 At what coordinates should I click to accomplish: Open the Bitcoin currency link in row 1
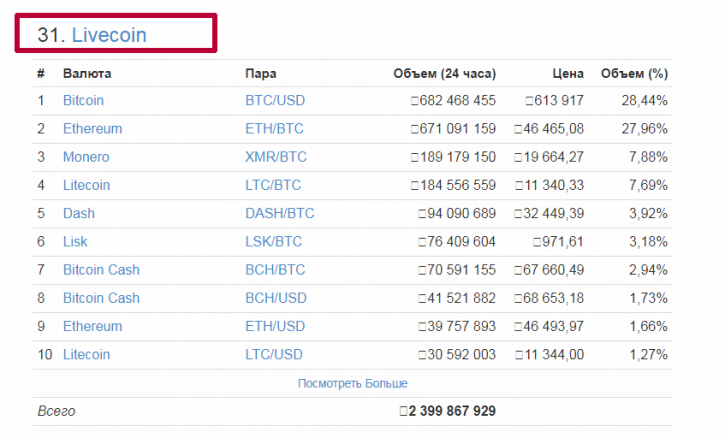(83, 100)
